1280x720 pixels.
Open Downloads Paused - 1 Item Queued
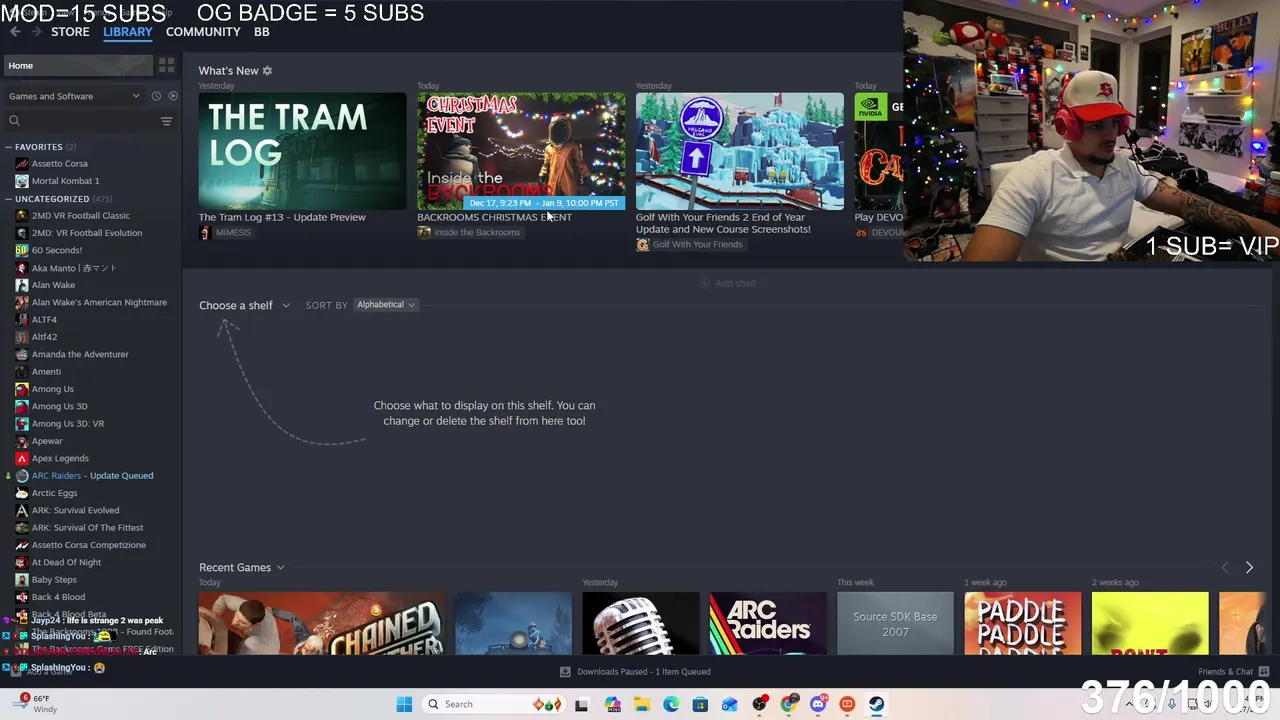[x=643, y=672]
